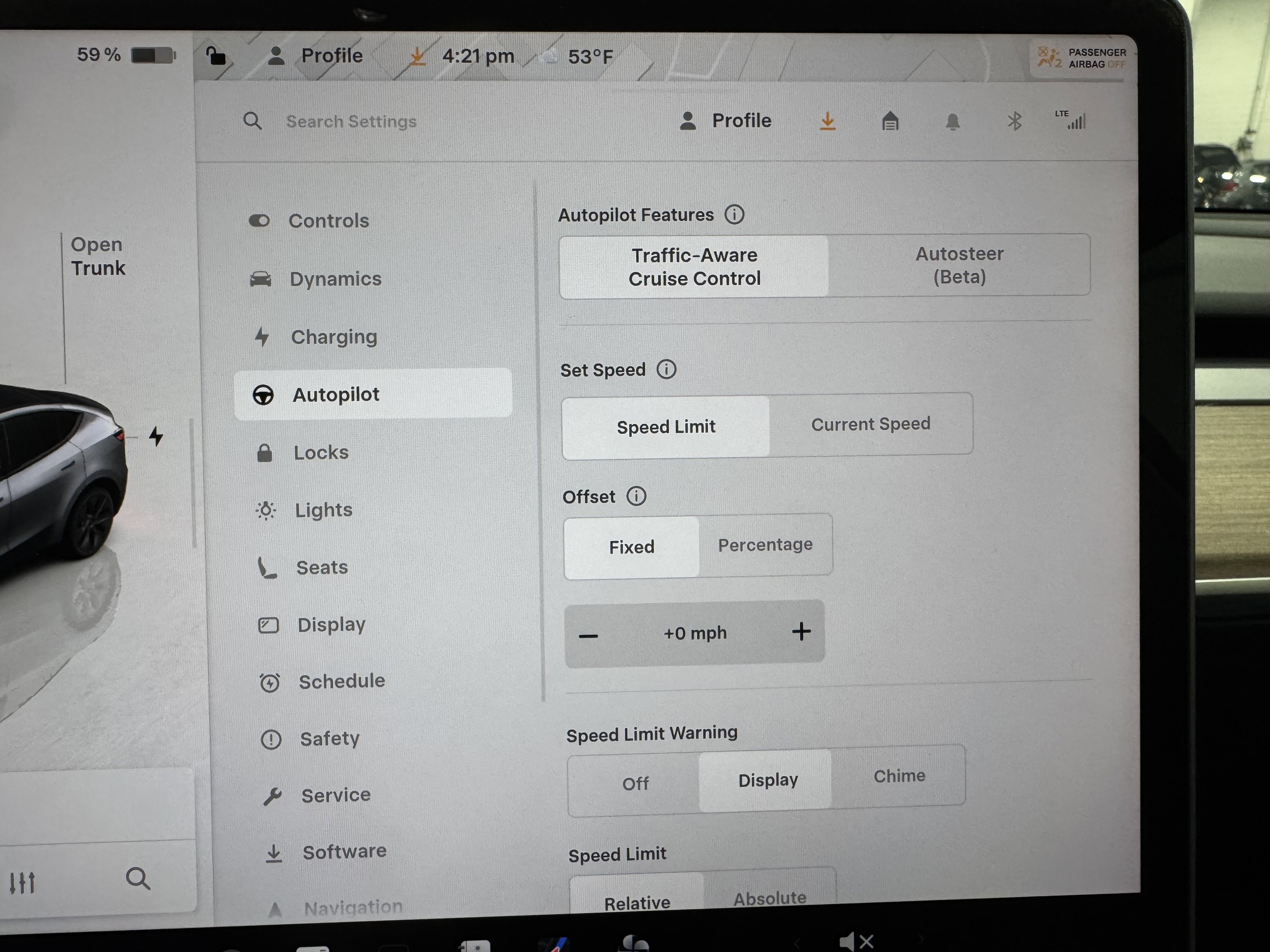Open Bluetooth settings icon

pos(1015,121)
